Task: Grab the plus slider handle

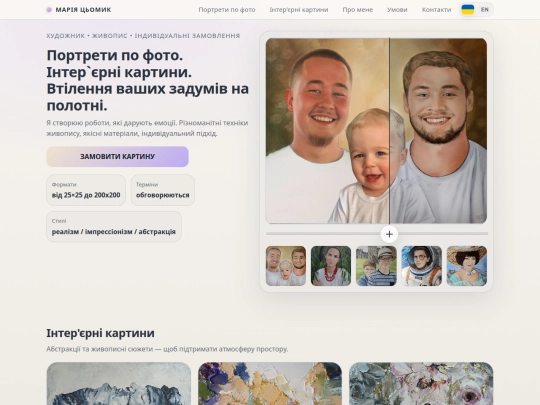Action: click(x=389, y=234)
